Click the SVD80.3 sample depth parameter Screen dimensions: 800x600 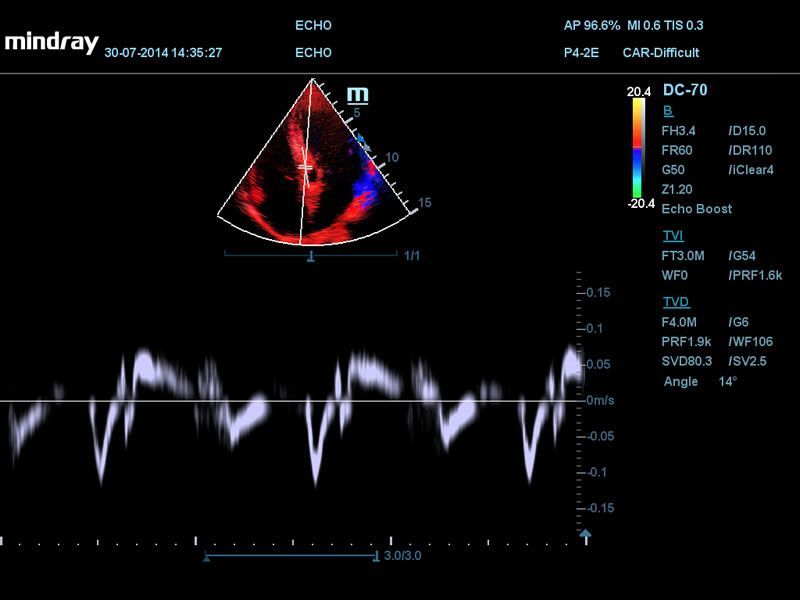[687, 361]
